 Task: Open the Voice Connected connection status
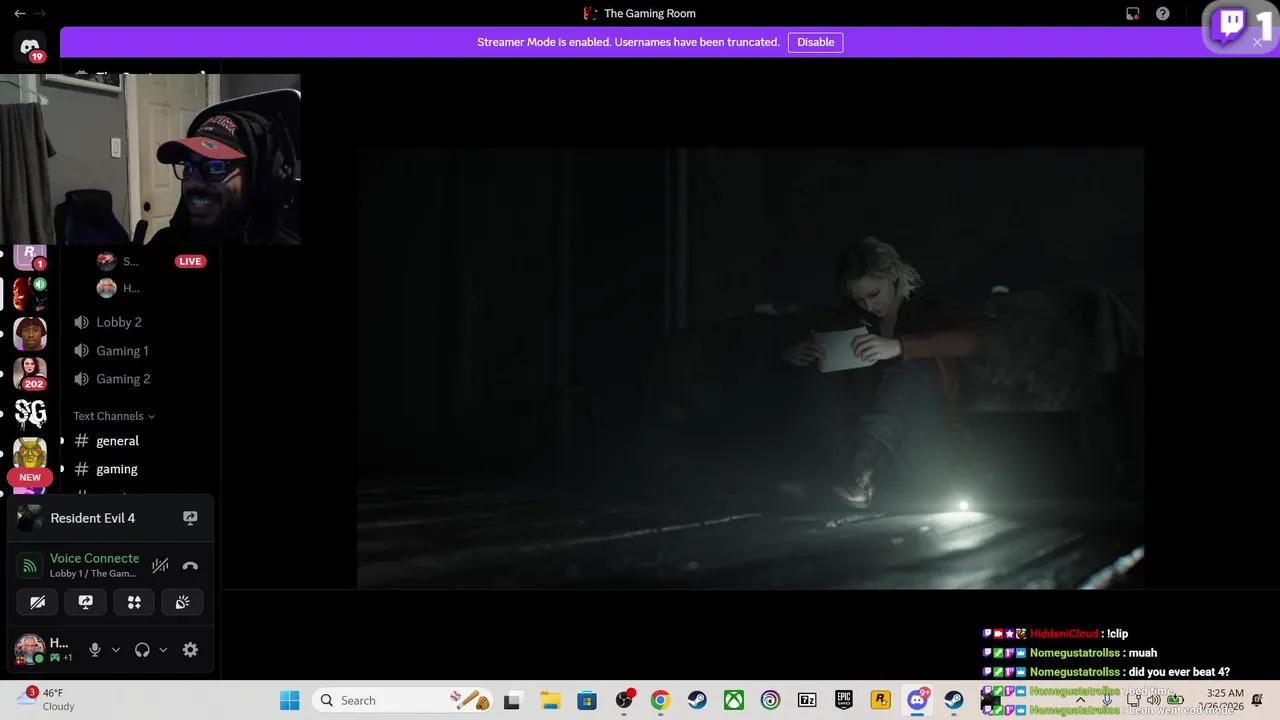coord(94,558)
